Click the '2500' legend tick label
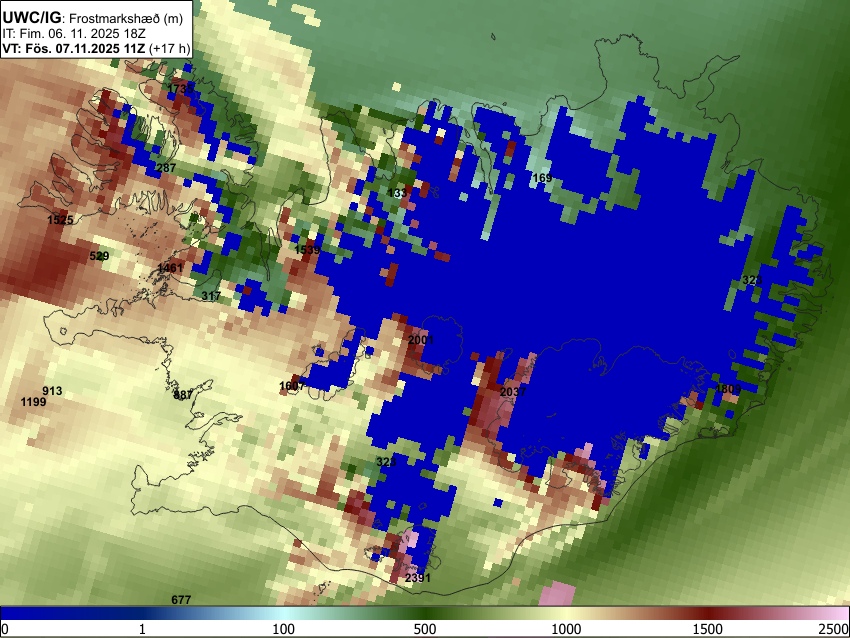The image size is (850, 638). (834, 629)
